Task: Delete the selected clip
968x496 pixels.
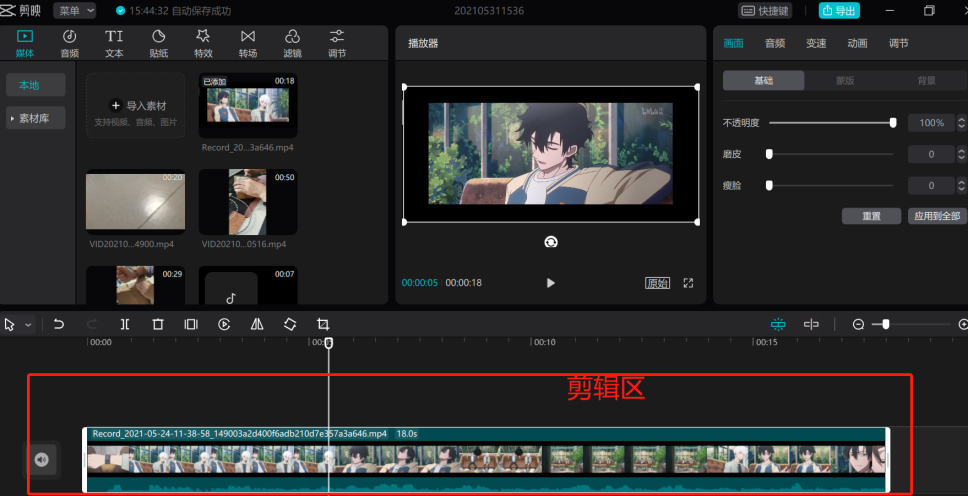Action: [158, 324]
